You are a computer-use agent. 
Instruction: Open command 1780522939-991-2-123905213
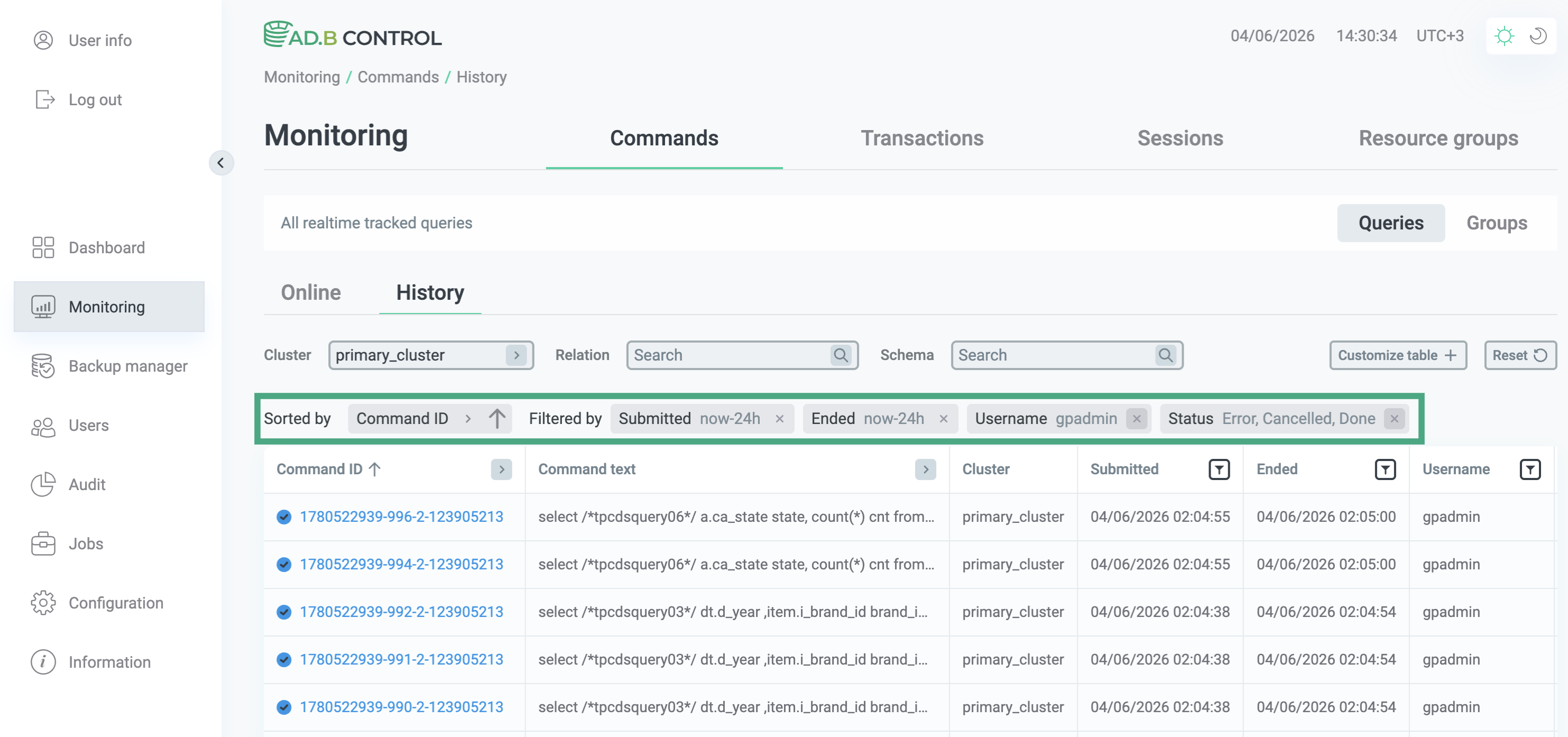coord(401,659)
